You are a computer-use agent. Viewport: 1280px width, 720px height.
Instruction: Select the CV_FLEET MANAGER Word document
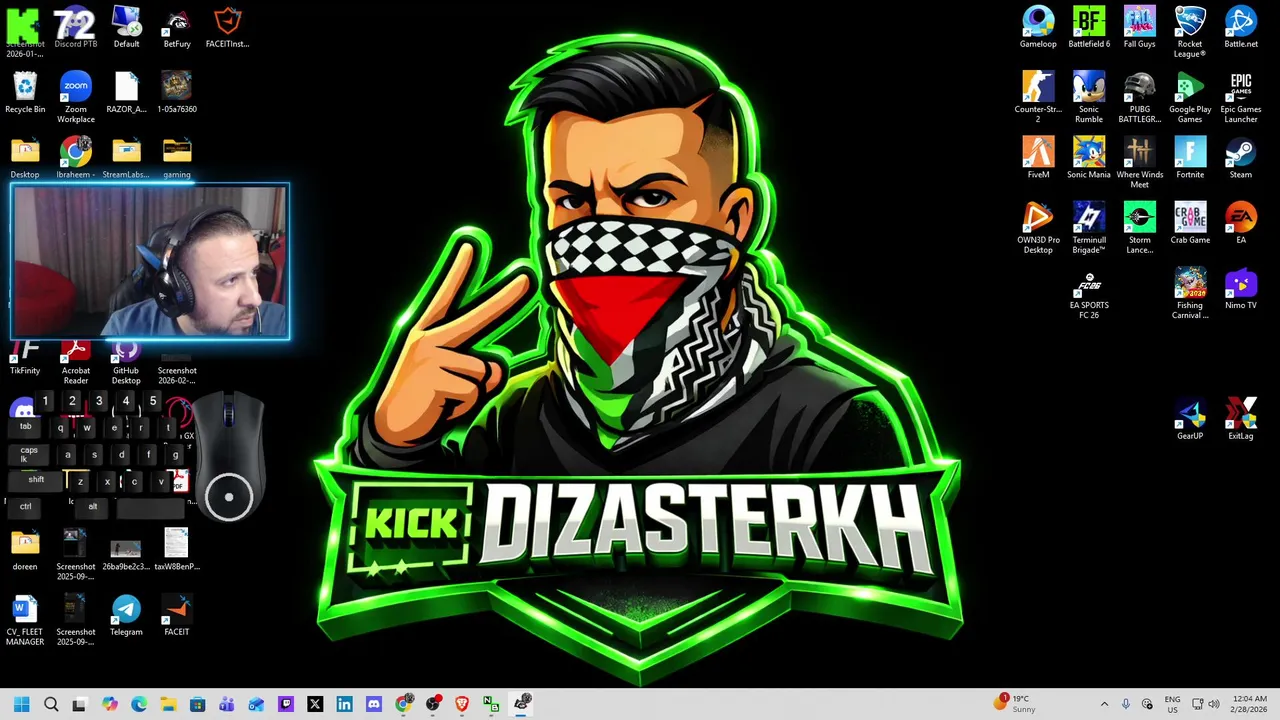[x=25, y=620]
